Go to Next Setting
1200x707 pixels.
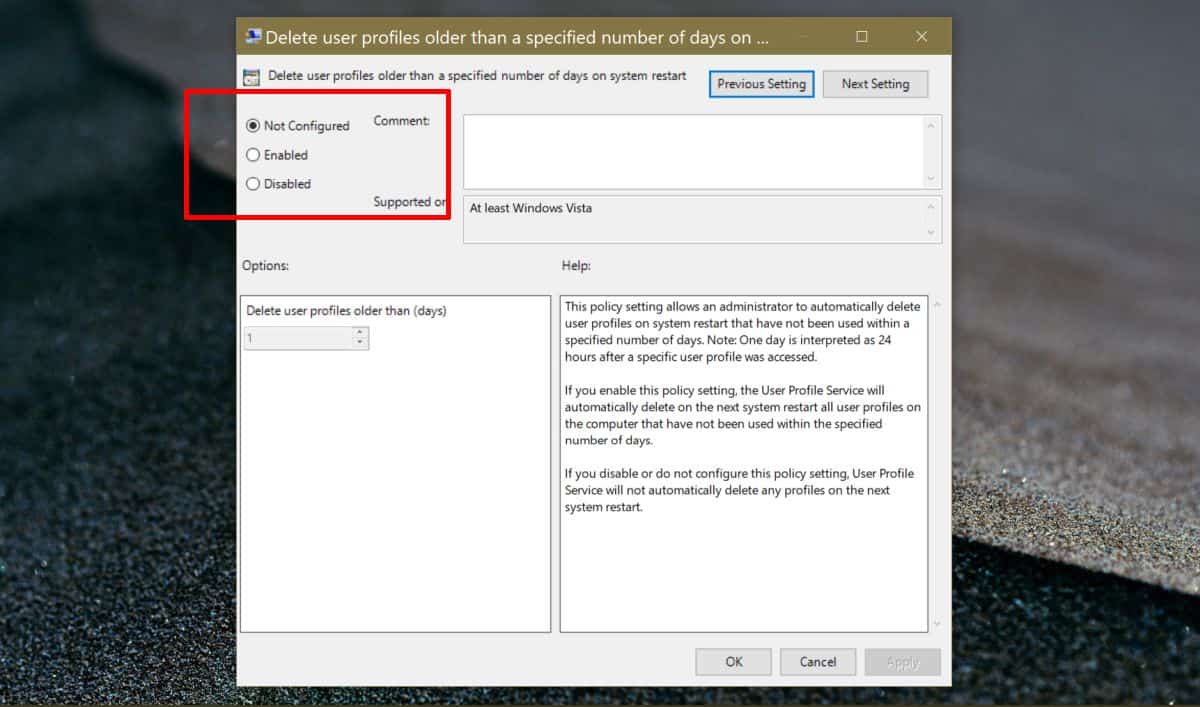point(875,84)
